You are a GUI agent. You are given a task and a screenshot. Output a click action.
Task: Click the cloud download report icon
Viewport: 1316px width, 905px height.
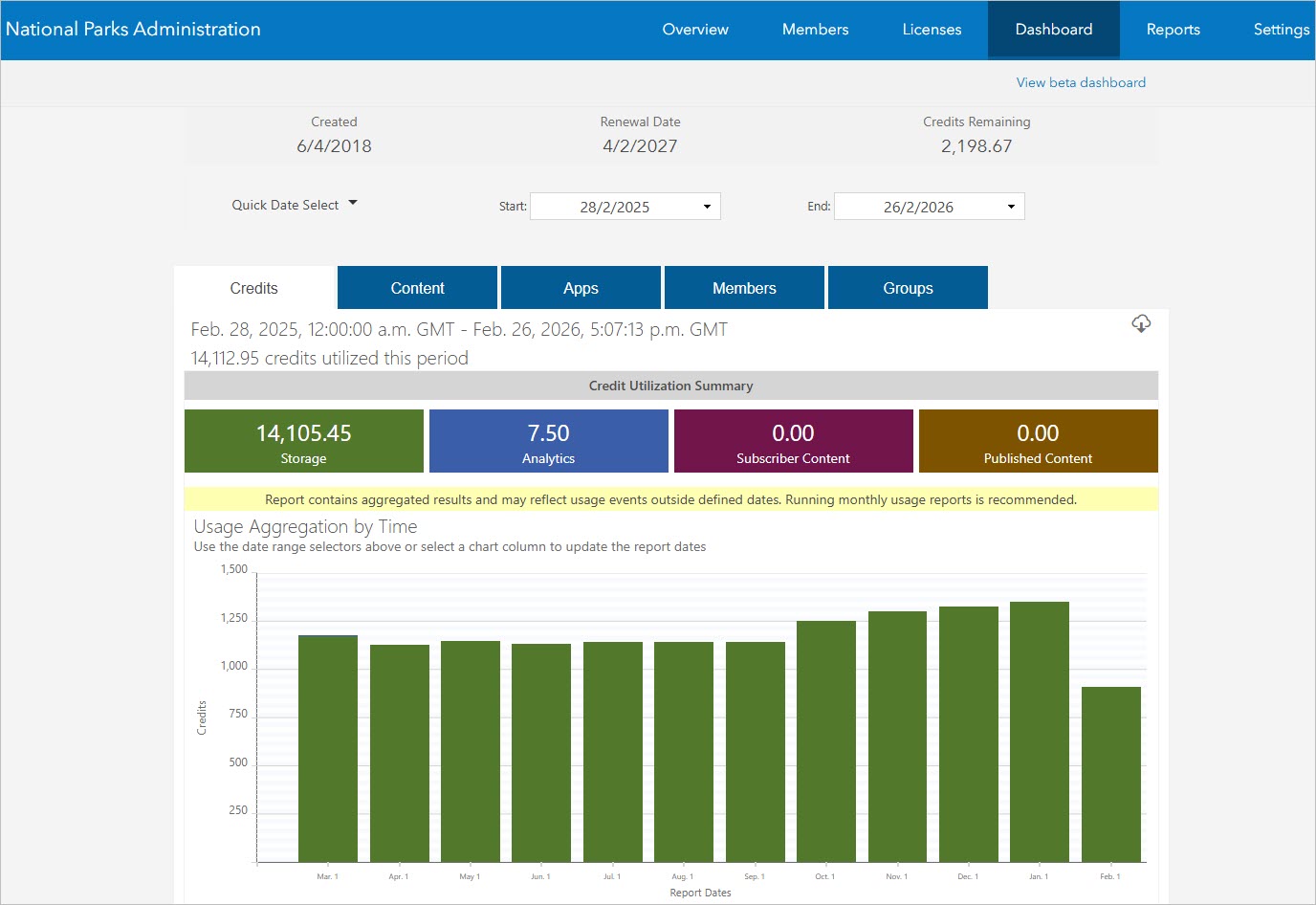pos(1141,324)
